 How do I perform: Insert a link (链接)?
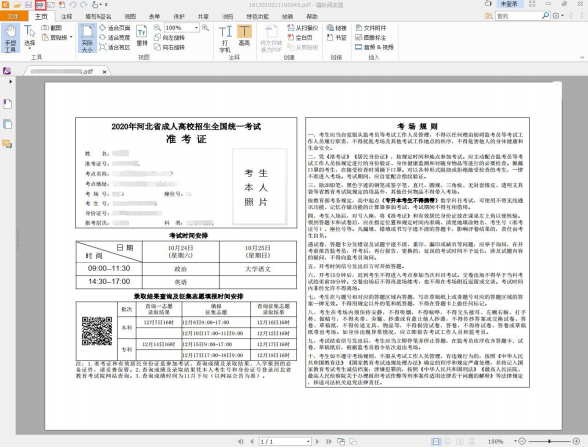click(336, 28)
